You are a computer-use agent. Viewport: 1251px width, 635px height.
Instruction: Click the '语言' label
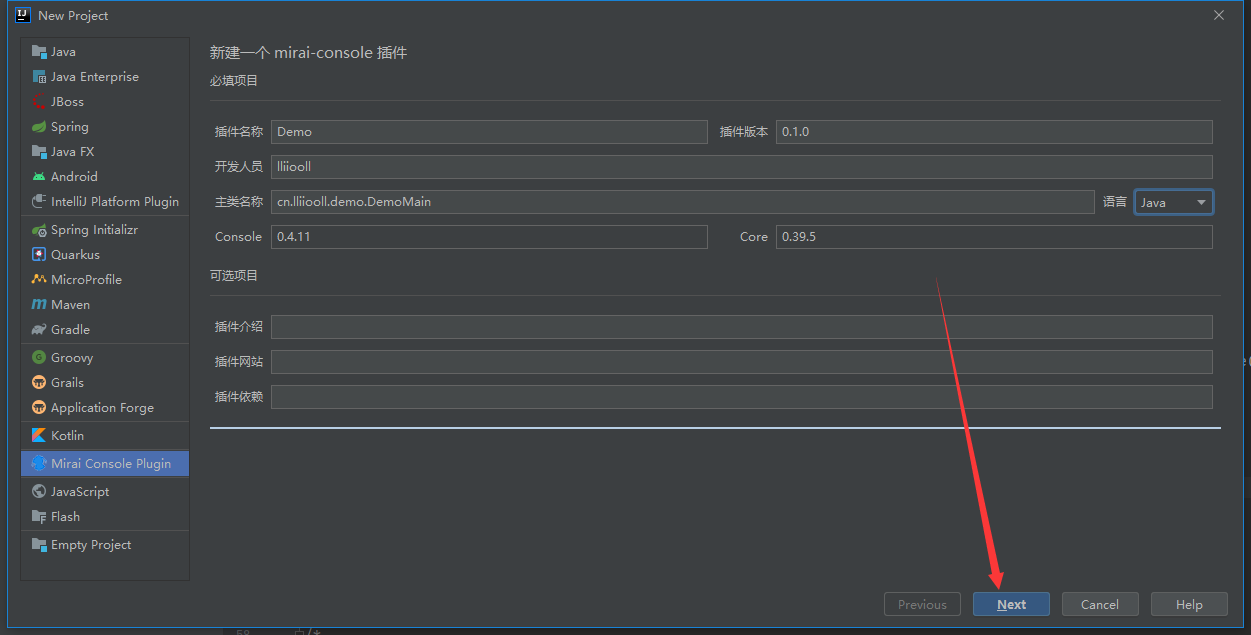coord(1115,202)
